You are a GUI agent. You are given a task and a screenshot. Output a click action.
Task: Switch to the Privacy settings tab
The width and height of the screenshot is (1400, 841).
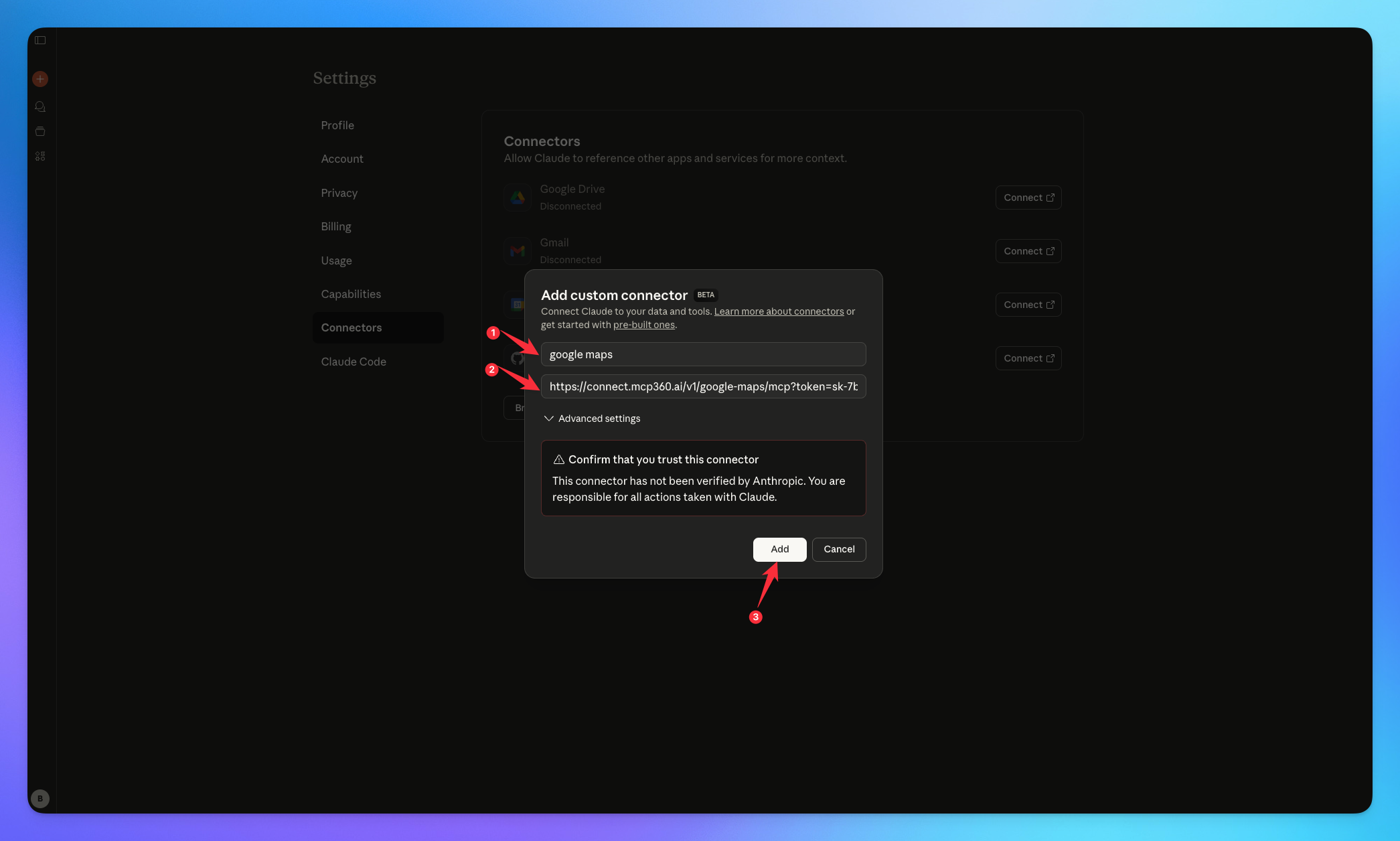(x=339, y=193)
